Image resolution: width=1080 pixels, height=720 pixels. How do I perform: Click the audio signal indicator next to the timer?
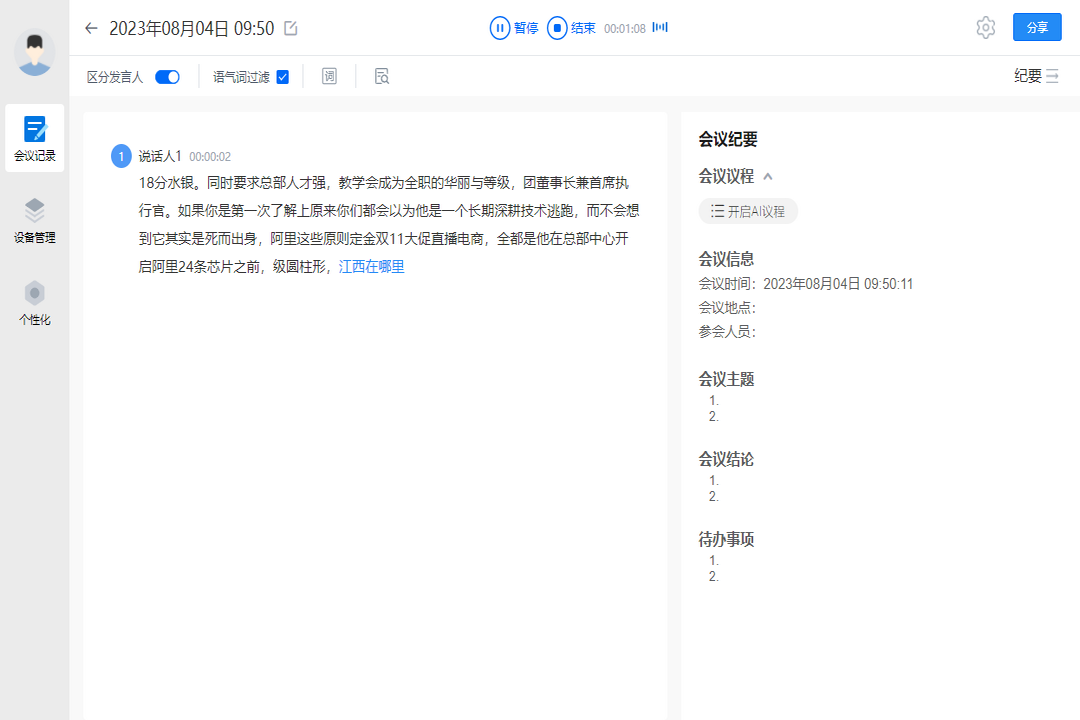[659, 28]
